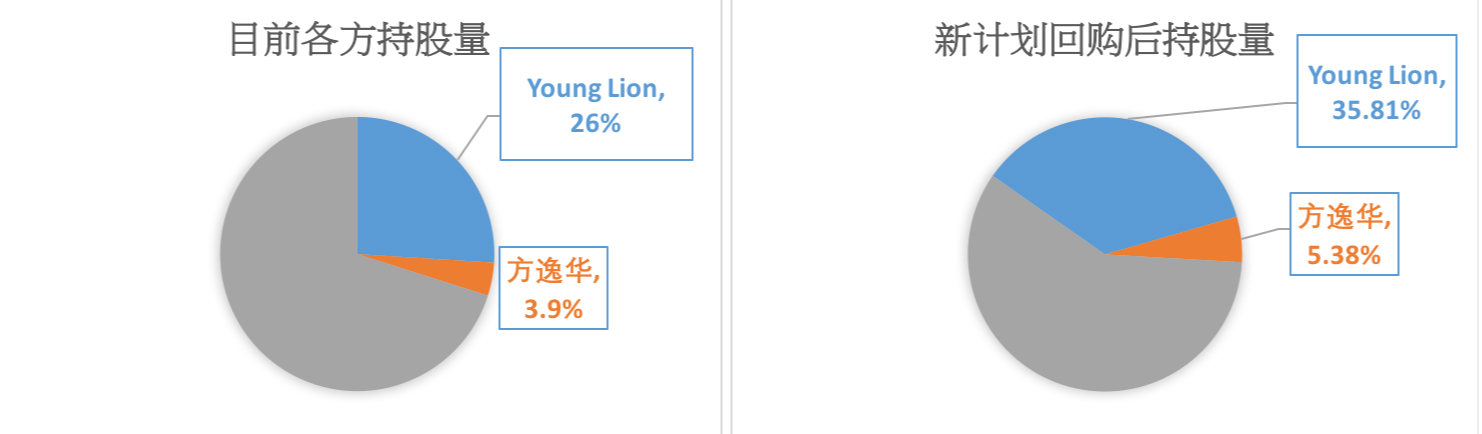Click the chart title 目前各方持股量
1482x434 pixels.
pyautogui.click(x=359, y=40)
